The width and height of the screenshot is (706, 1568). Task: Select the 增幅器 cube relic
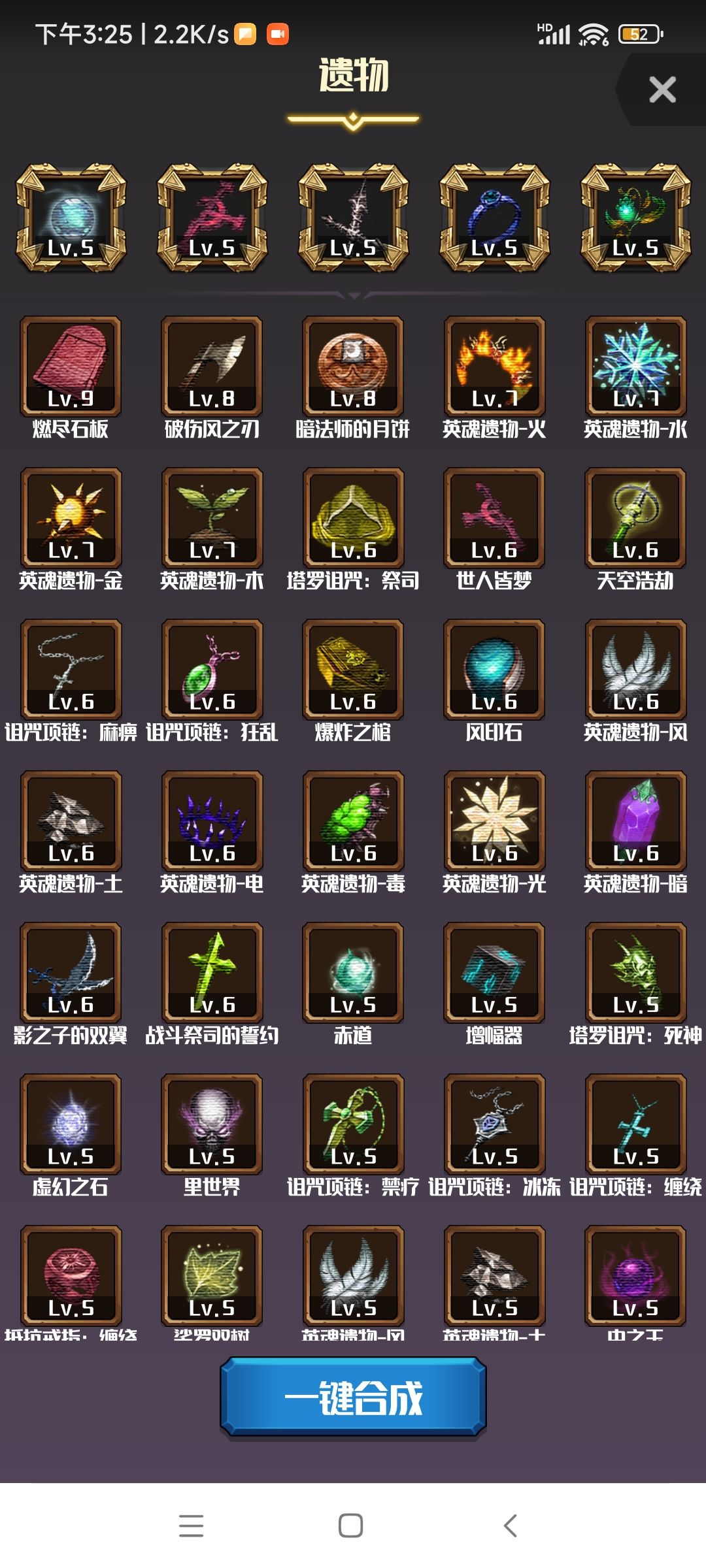point(494,972)
